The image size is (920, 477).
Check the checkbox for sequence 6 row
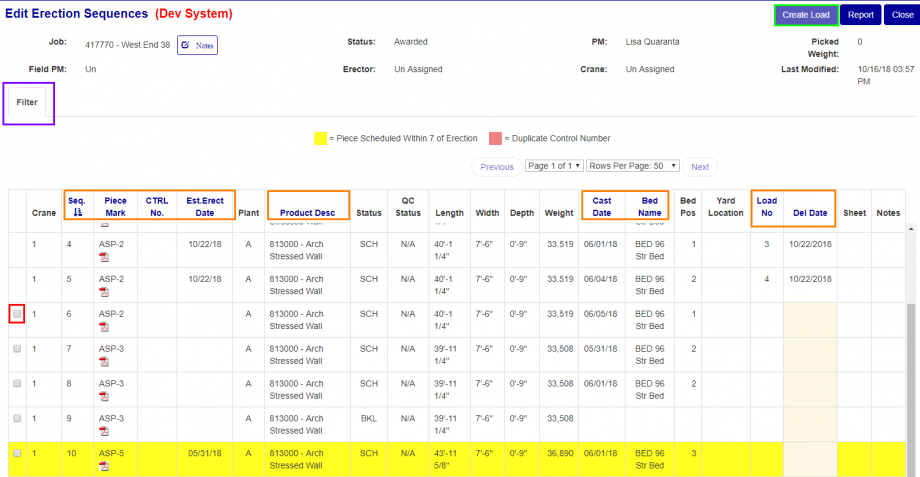coord(17,314)
